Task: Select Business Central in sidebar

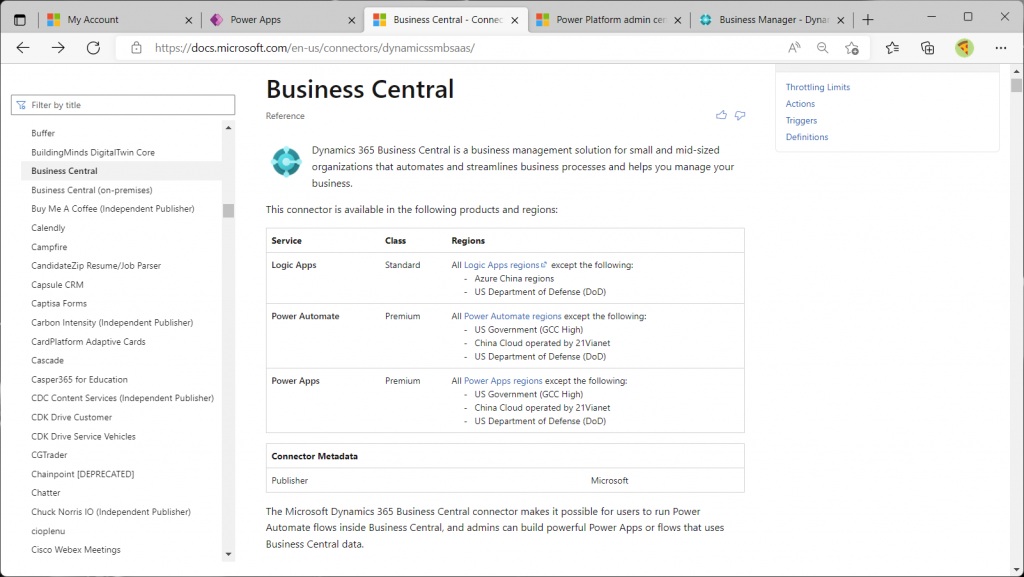Action: pos(64,171)
